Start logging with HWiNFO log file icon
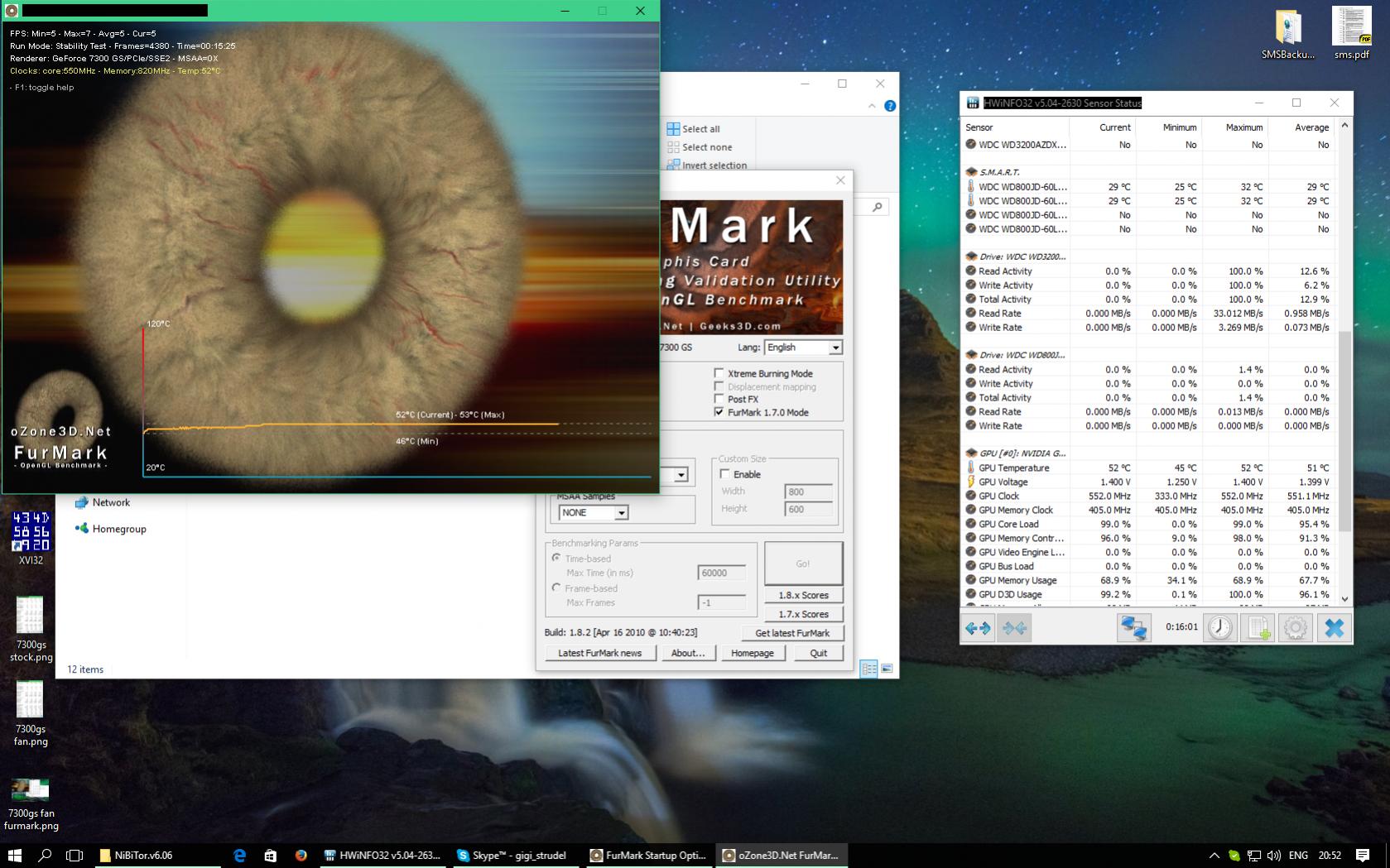Screen dimensions: 1390x868 tap(1258, 628)
